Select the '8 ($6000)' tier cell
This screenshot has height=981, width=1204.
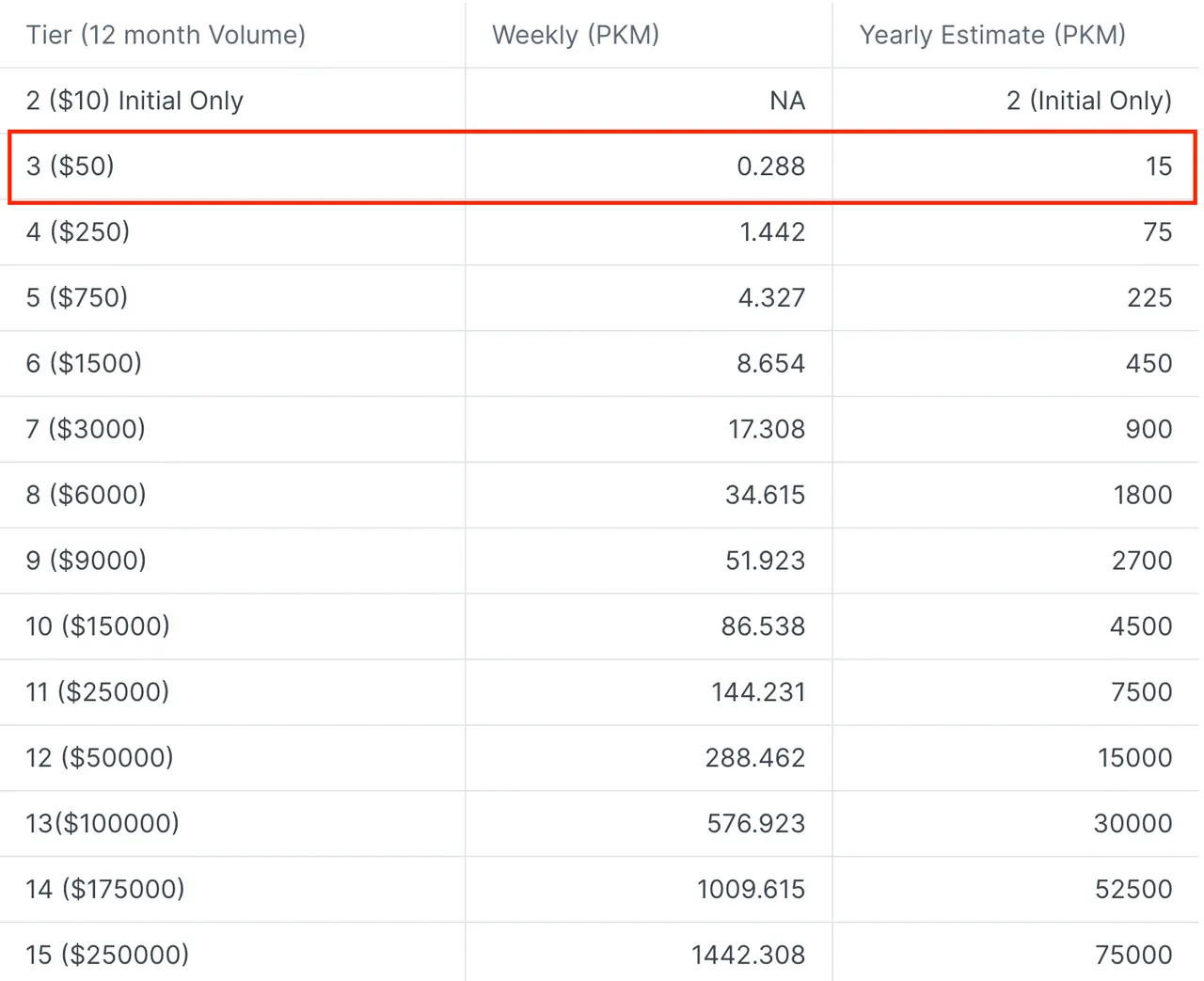[x=87, y=495]
